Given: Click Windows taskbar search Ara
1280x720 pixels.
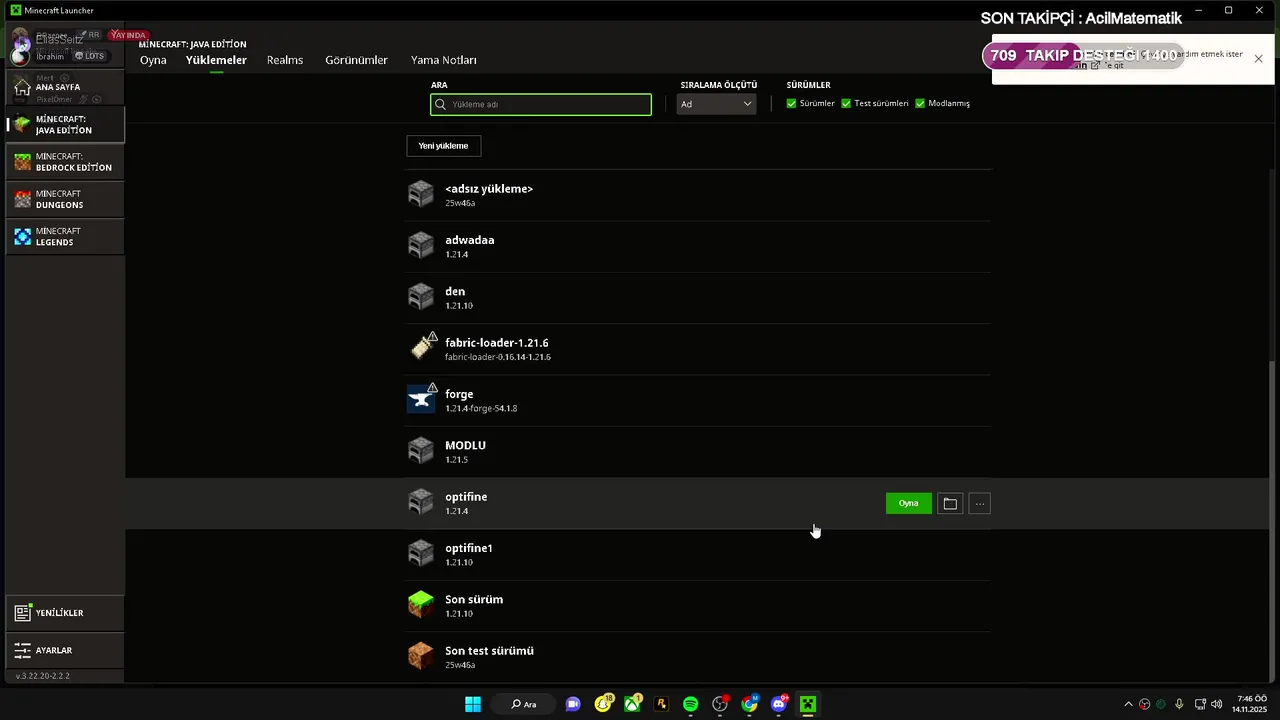Looking at the screenshot, I should [x=523, y=704].
